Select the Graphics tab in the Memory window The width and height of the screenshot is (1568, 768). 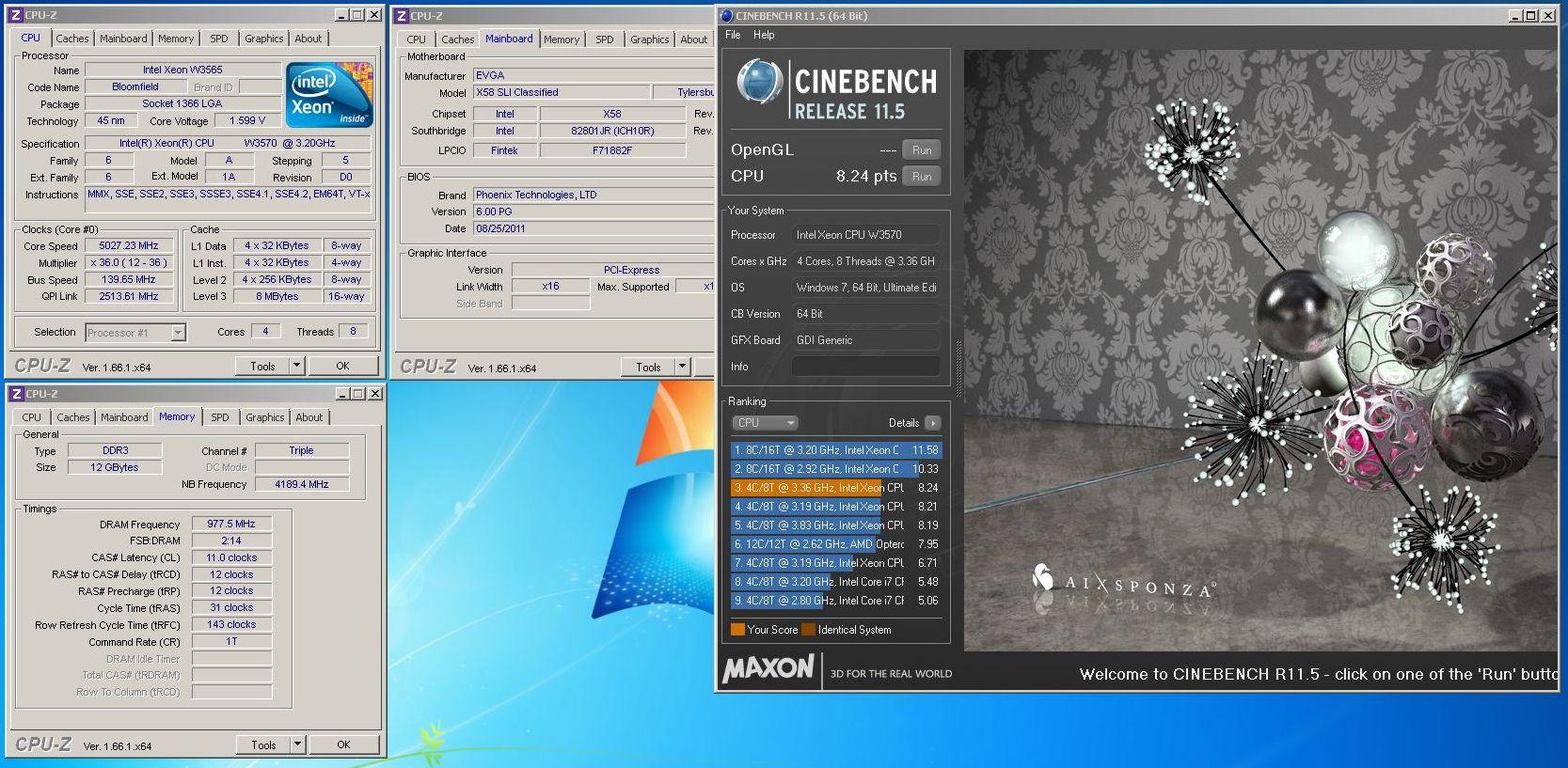[x=265, y=417]
